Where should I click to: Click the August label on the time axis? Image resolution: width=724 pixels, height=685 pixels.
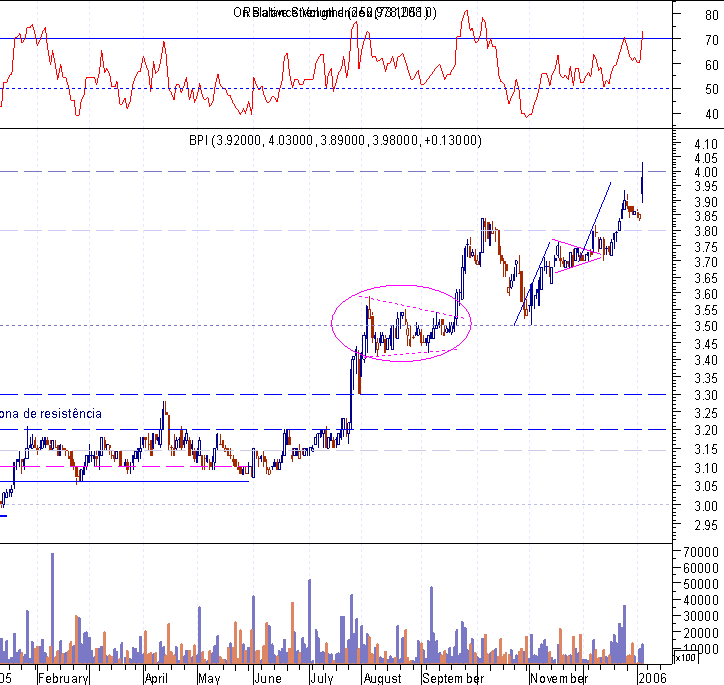pyautogui.click(x=382, y=679)
